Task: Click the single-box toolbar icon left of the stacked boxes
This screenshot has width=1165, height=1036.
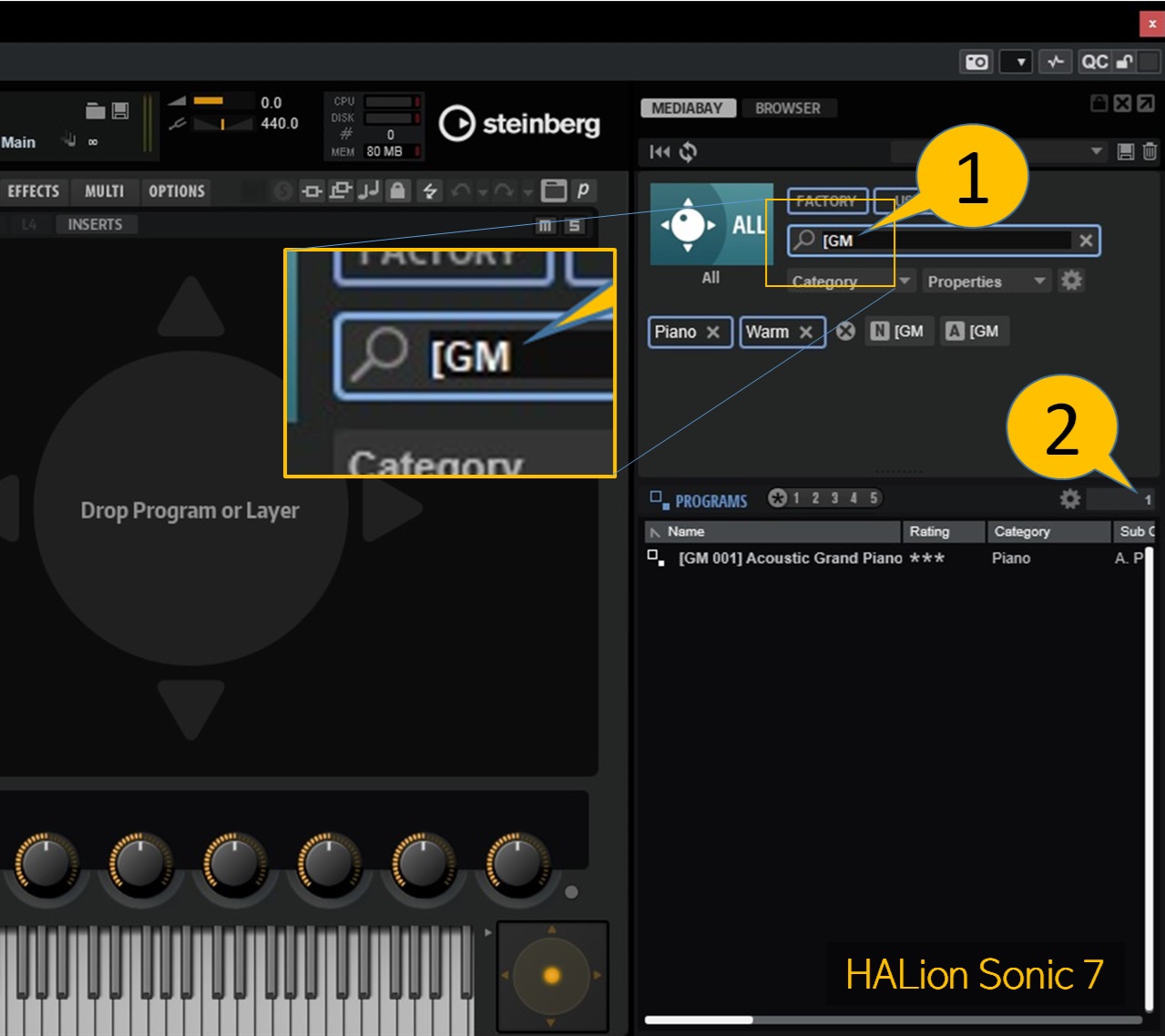Action: [x=312, y=190]
